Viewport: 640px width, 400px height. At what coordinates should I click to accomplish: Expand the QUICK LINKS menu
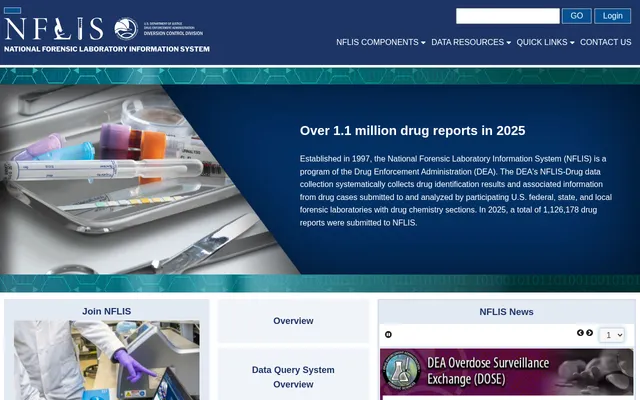(545, 42)
